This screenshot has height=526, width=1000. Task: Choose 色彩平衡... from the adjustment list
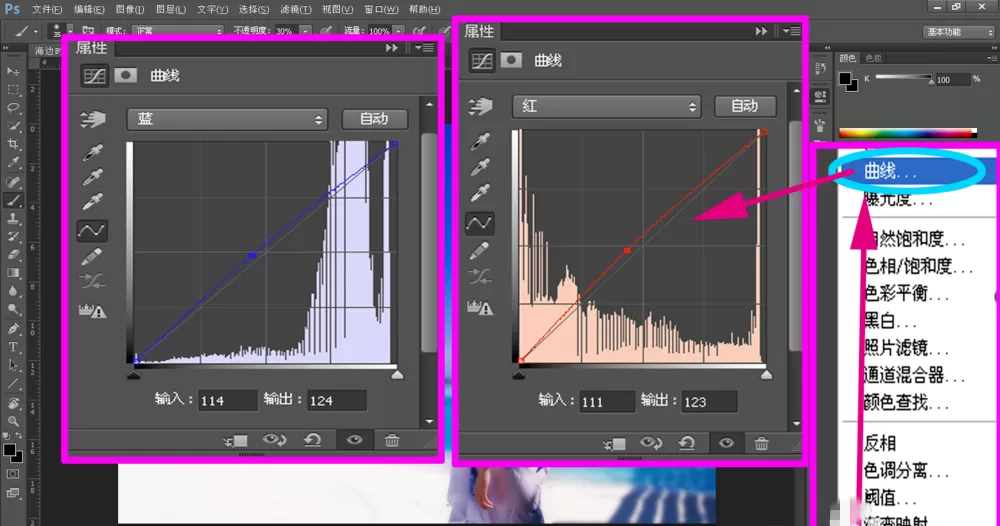906,293
